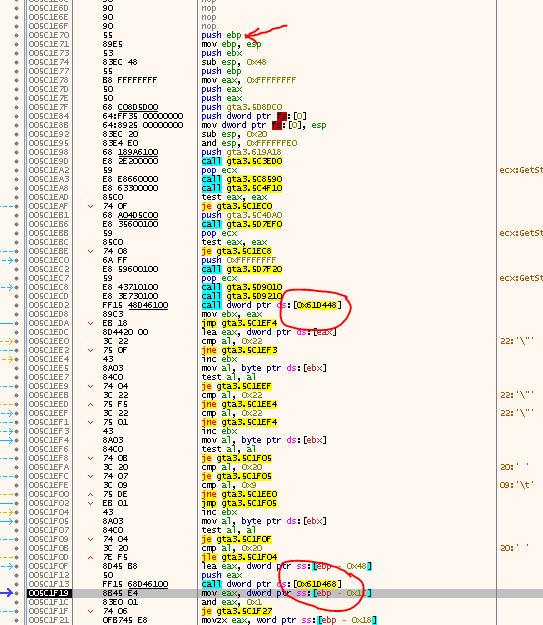This screenshot has height=625, width=543.
Task: Select instruction 'je gta3.5C1EEF'
Action: pos(236,386)
